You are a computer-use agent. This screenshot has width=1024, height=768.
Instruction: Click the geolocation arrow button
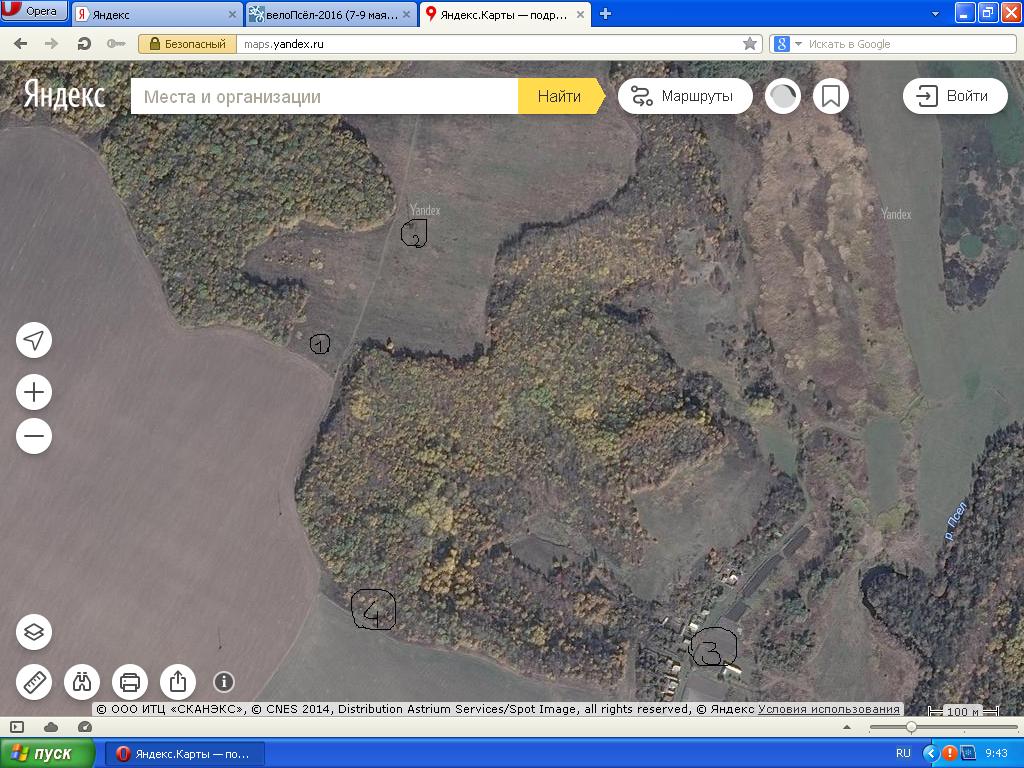34,340
